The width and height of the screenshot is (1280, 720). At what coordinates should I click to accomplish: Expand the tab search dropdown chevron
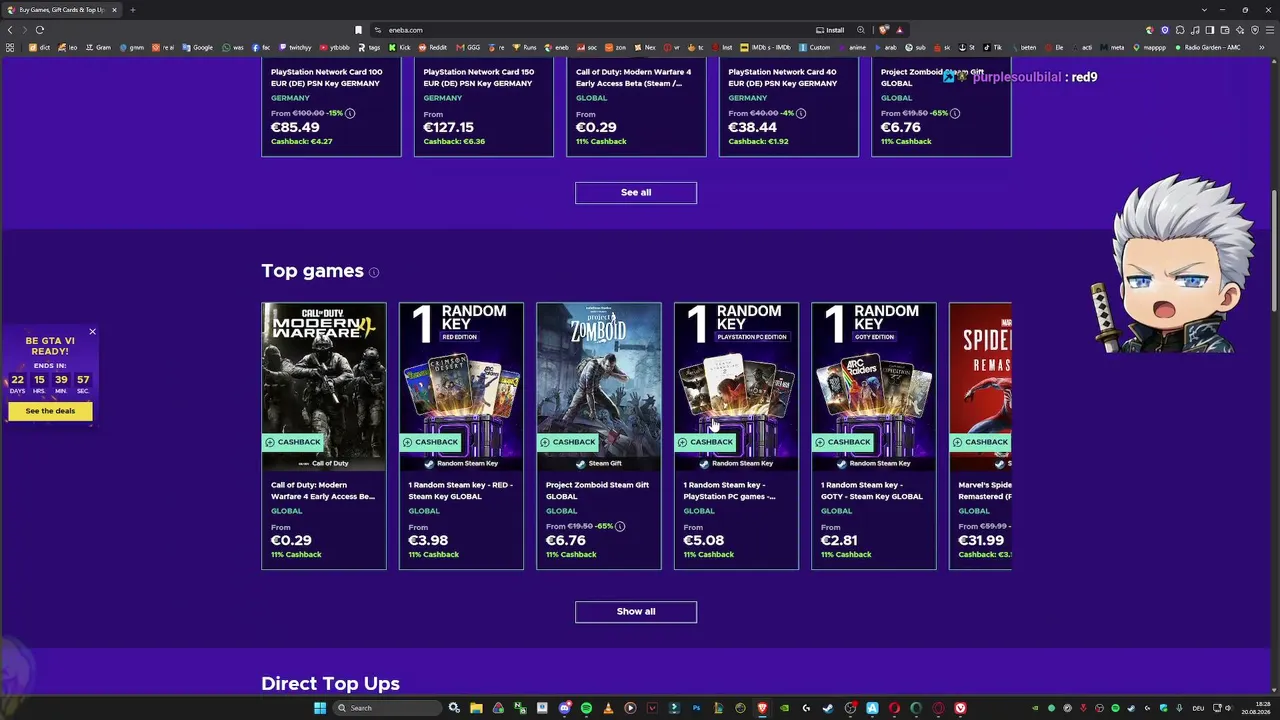point(1205,10)
